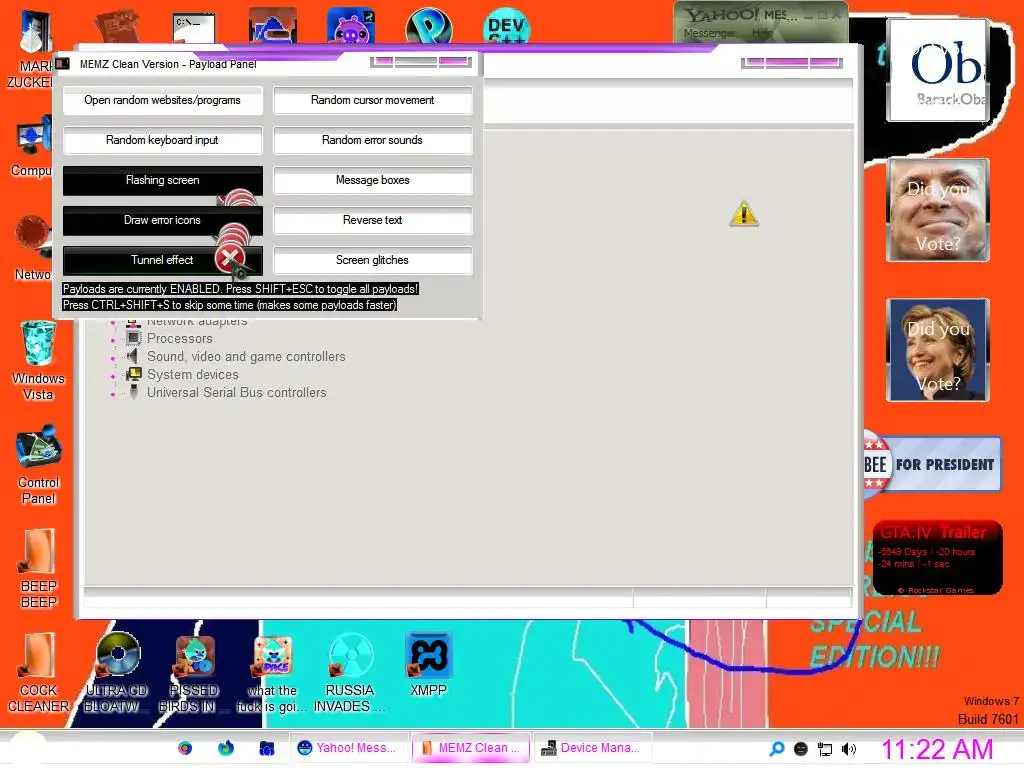The width and height of the screenshot is (1024, 768).
Task: Open the blue folder icon on the taskbar
Action: pyautogui.click(x=266, y=748)
